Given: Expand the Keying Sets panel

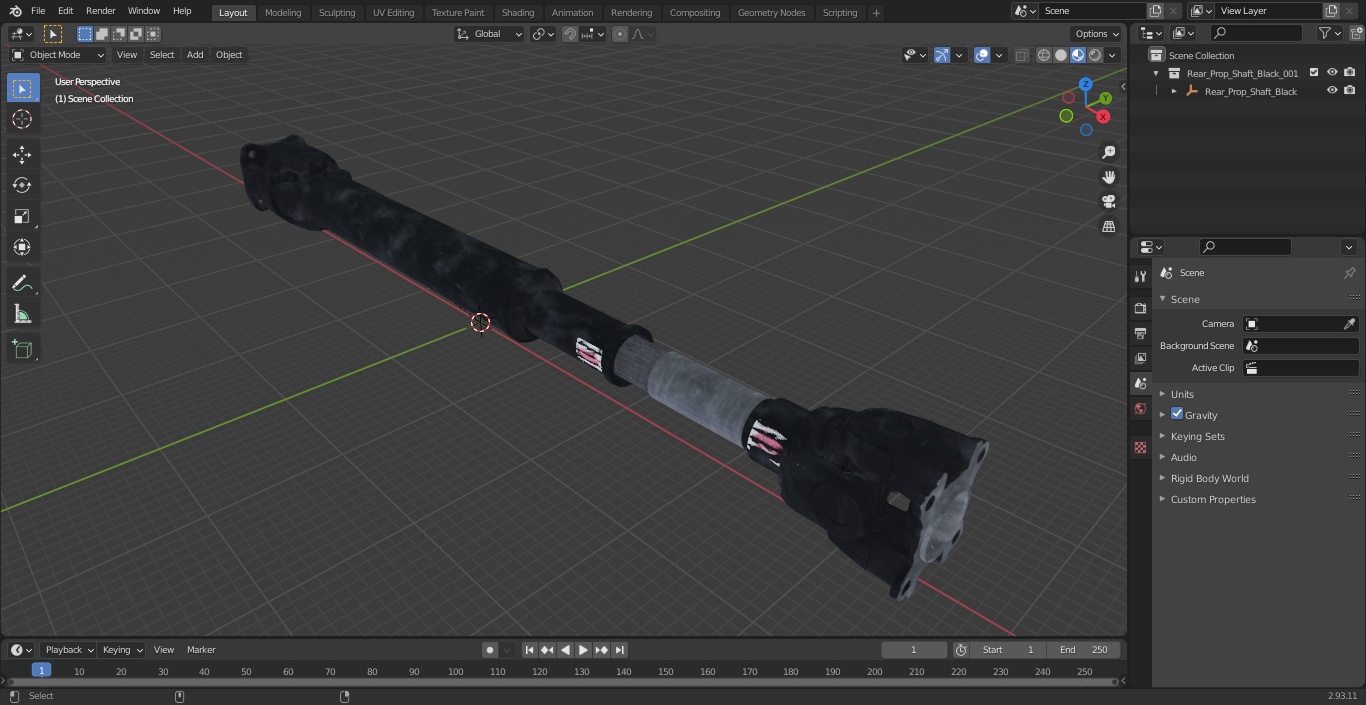Looking at the screenshot, I should point(1197,436).
